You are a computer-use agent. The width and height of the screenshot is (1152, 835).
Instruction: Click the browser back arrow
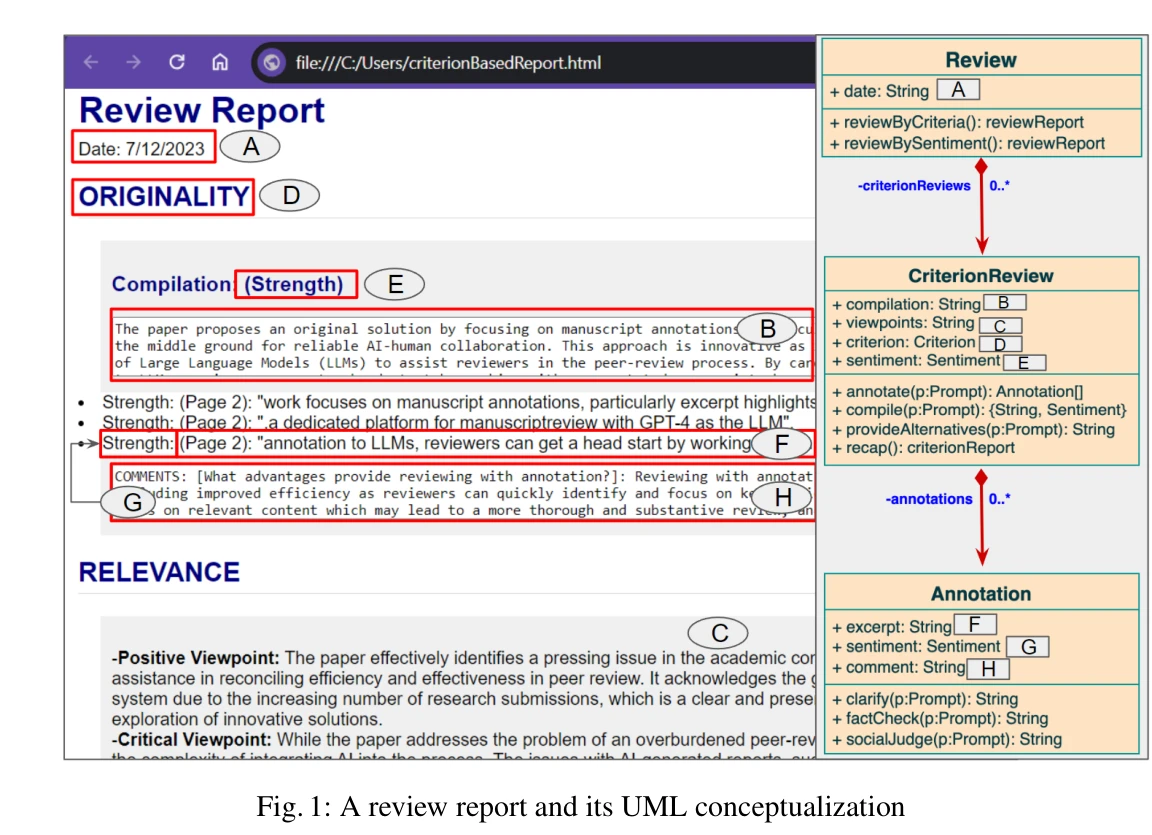pyautogui.click(x=91, y=63)
